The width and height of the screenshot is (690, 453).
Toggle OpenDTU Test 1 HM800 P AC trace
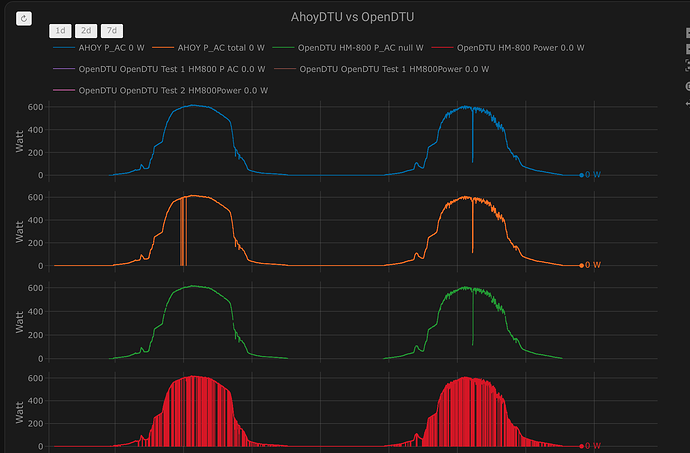[x=159, y=69]
